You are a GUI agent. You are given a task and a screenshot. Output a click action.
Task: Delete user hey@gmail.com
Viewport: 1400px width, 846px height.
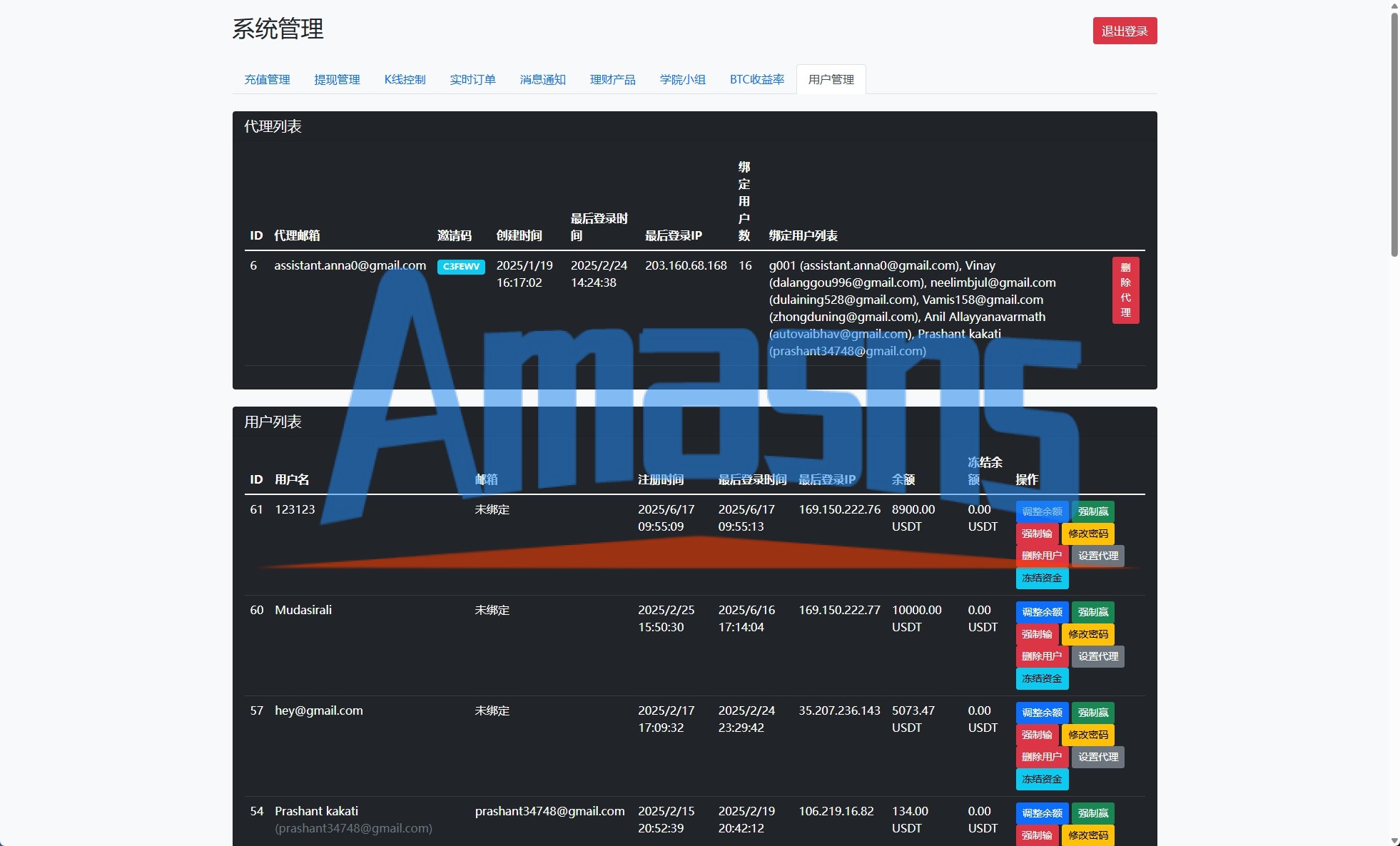point(1042,757)
